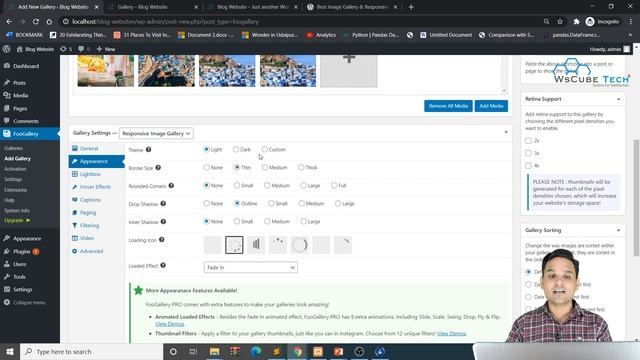This screenshot has width=640, height=360.
Task: Click the browser address bar
Action: (302, 22)
